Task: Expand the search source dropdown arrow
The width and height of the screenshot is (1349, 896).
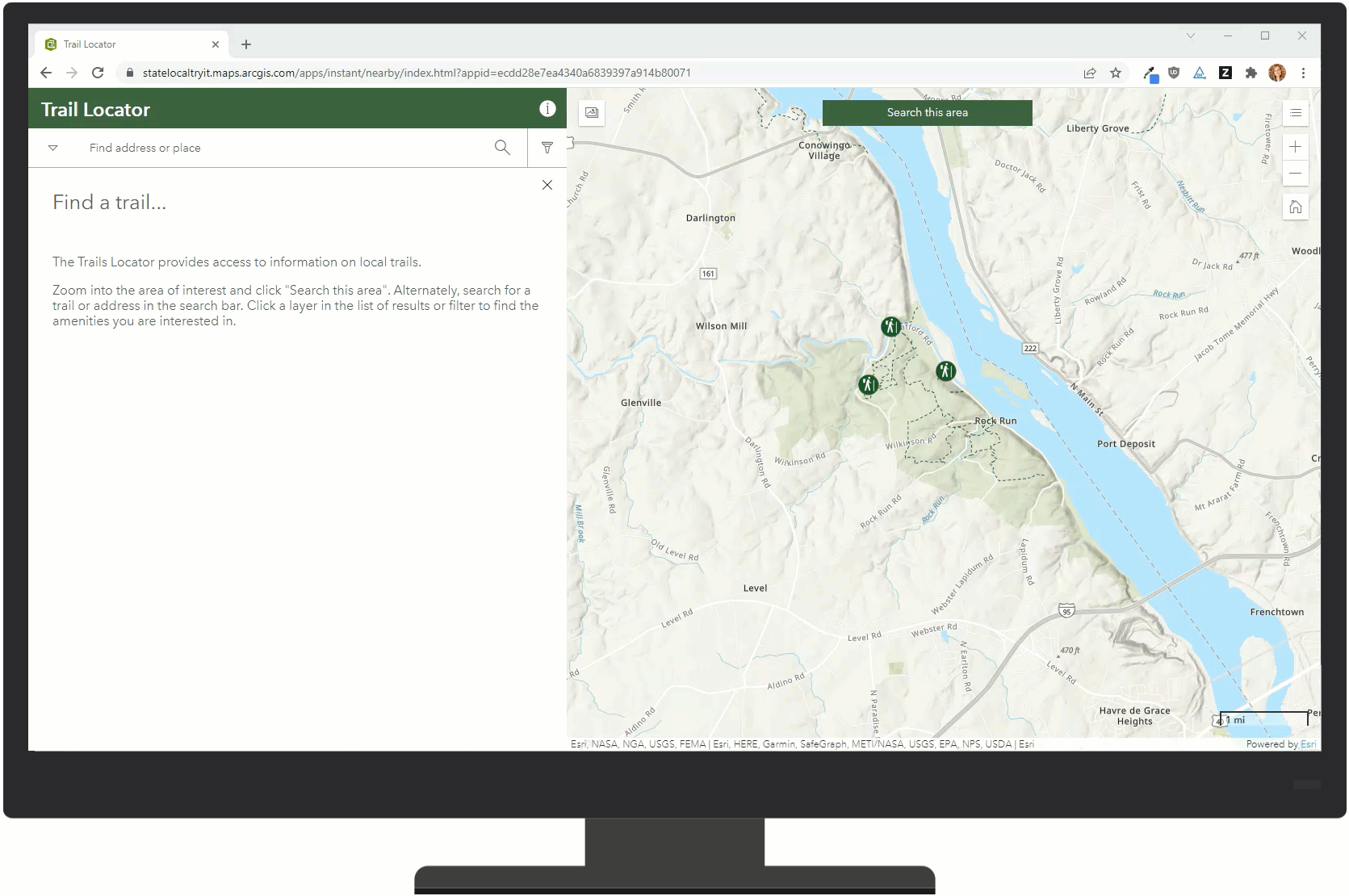Action: click(x=53, y=148)
